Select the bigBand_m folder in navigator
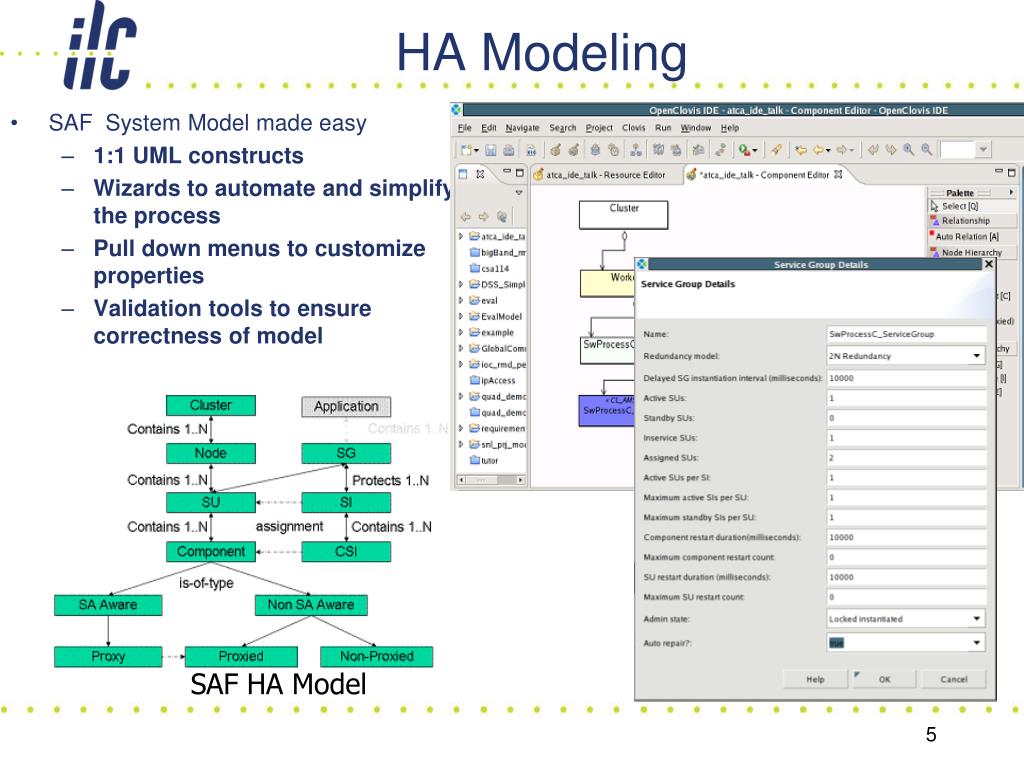 click(x=498, y=252)
